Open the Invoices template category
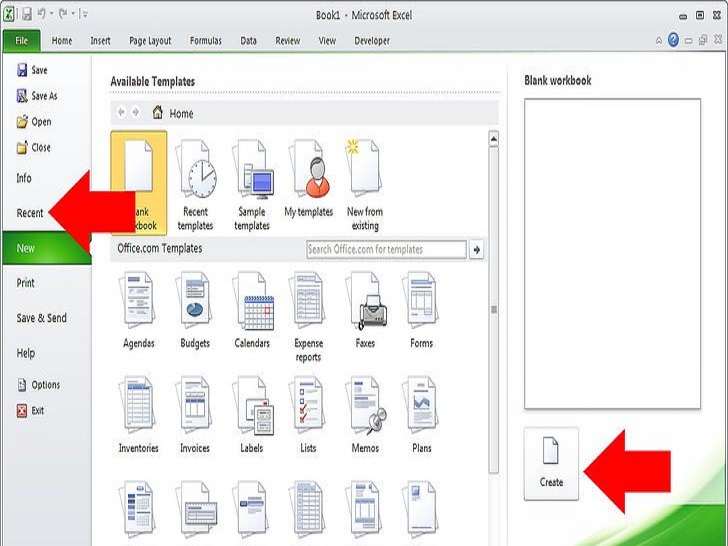 click(195, 415)
